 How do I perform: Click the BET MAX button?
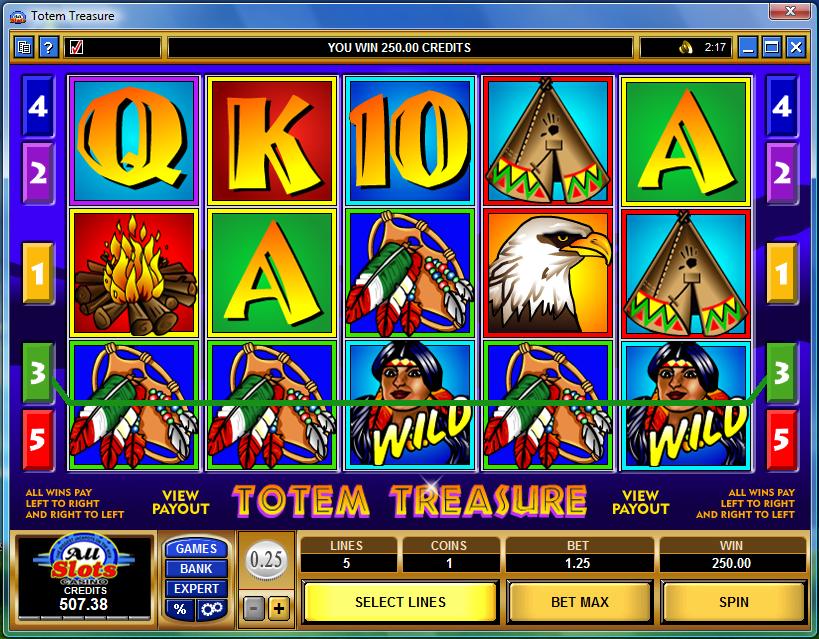coord(580,602)
